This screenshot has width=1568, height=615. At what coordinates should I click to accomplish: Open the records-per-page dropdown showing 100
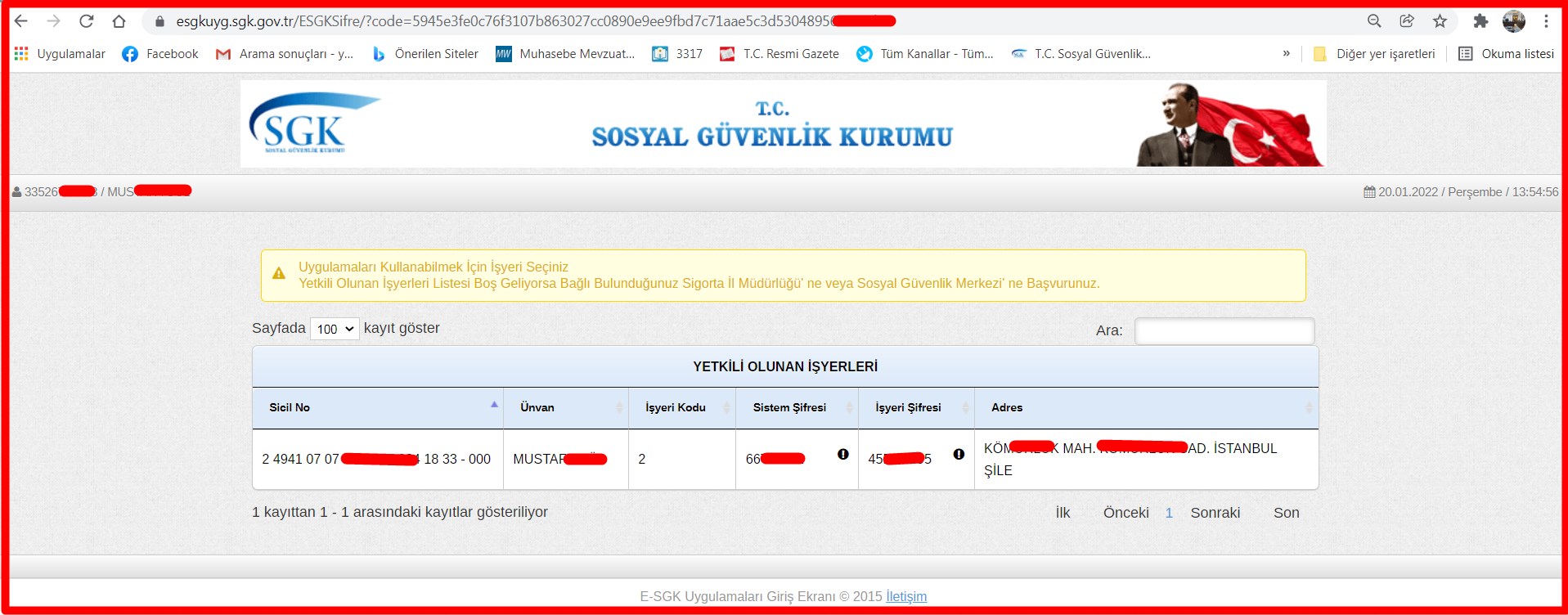(x=335, y=329)
